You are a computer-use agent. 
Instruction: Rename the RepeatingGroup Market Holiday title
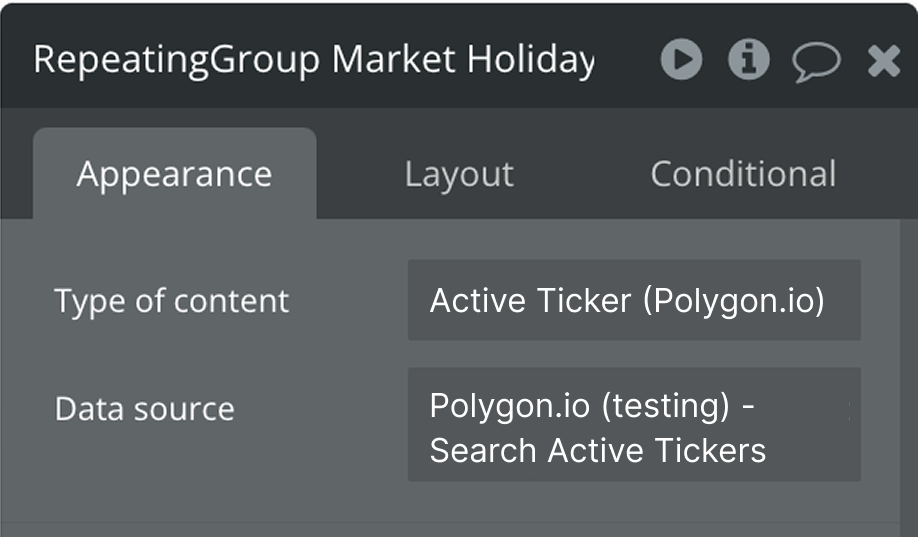313,60
